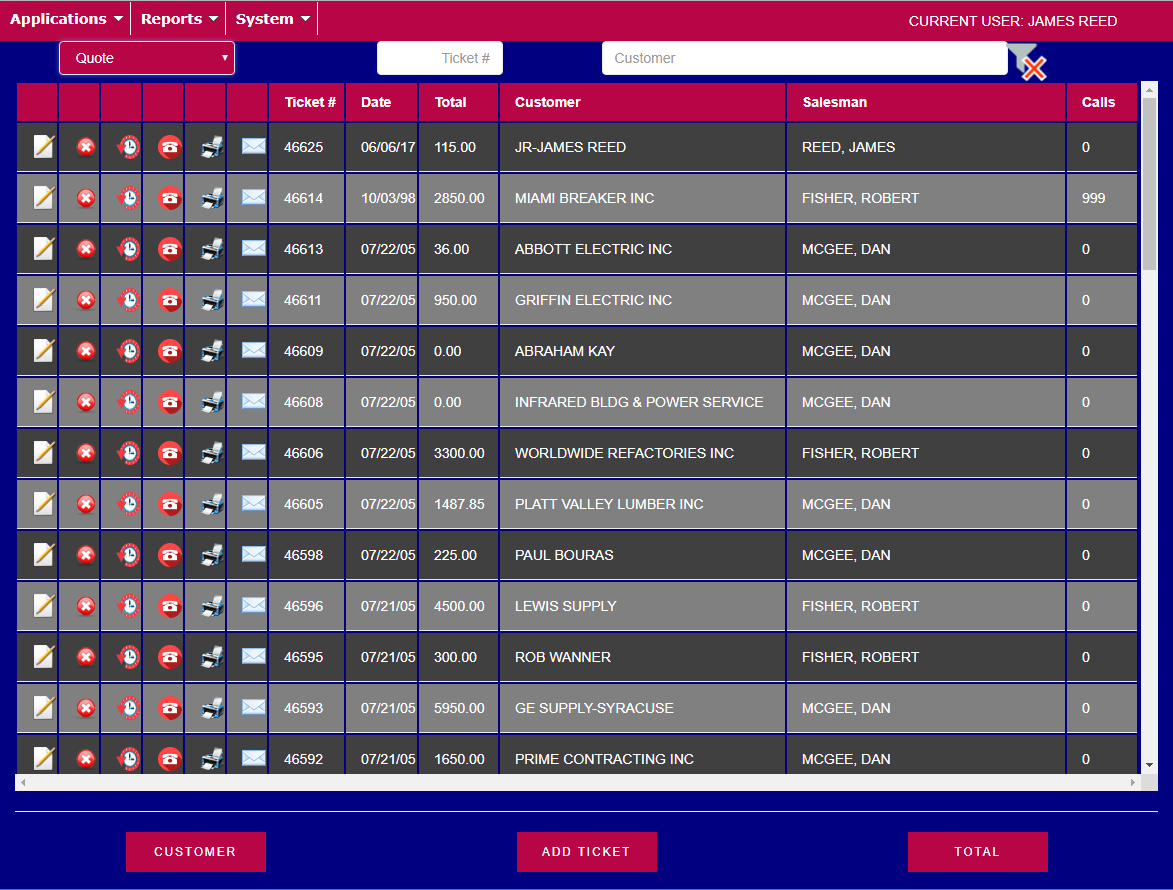Image resolution: width=1173 pixels, height=890 pixels.
Task: Email the Platt Valley Lumber ticket
Action: [254, 503]
